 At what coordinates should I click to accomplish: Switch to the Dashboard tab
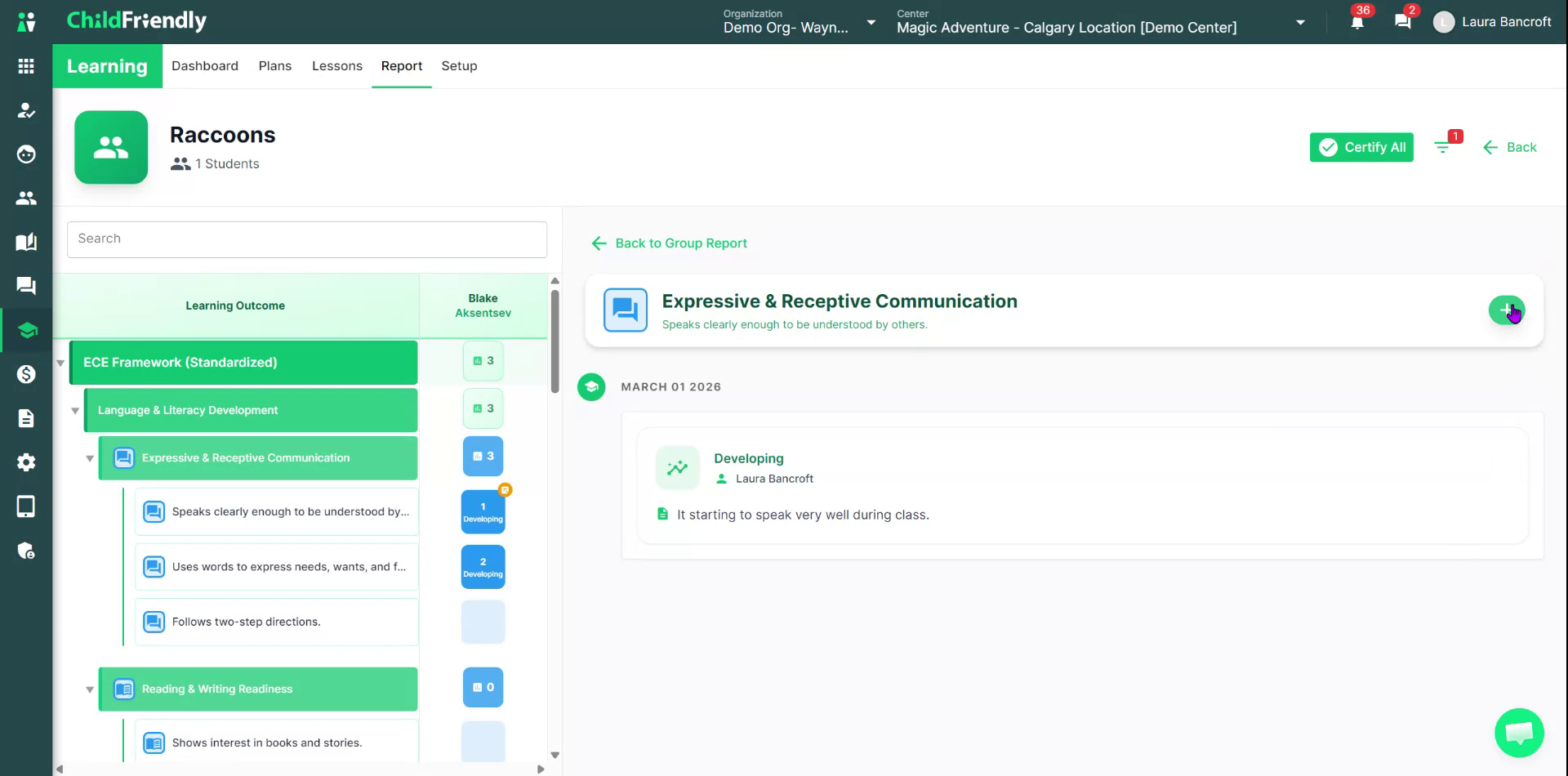(205, 66)
